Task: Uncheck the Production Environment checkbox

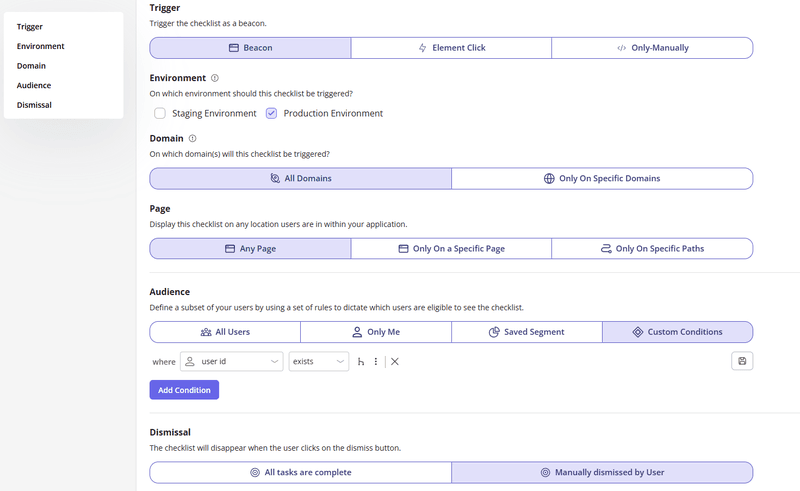Action: [x=271, y=113]
